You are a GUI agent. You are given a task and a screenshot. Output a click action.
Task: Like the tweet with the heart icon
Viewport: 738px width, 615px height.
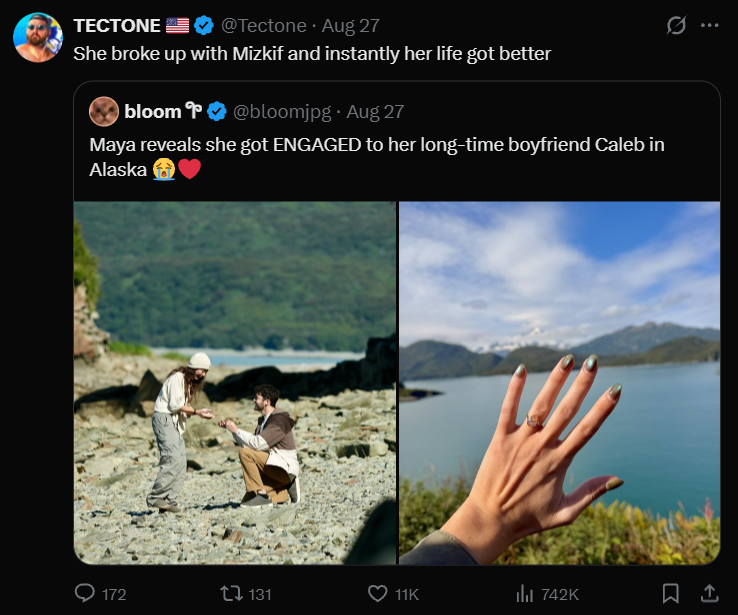377,593
